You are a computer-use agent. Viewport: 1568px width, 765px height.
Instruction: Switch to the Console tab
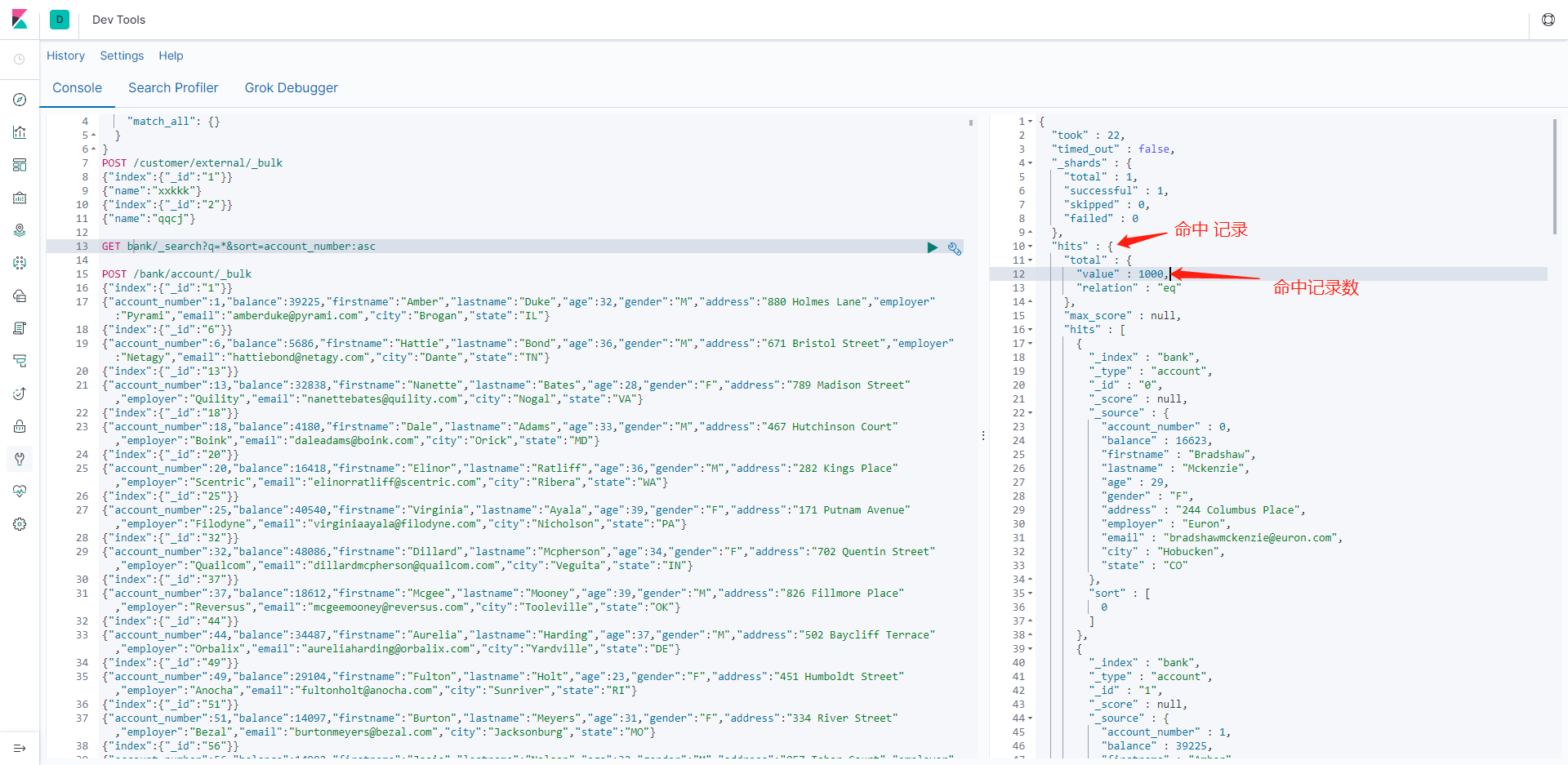coord(77,88)
